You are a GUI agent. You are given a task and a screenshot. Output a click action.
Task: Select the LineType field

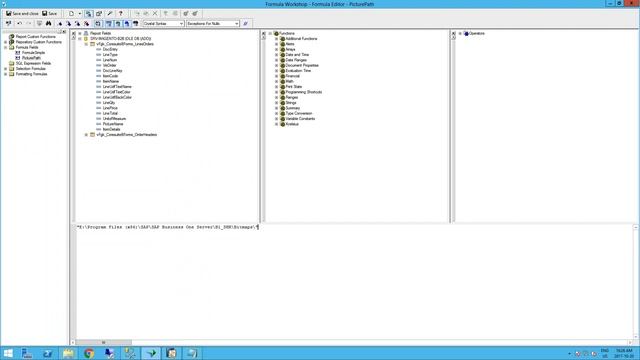click(x=110, y=55)
